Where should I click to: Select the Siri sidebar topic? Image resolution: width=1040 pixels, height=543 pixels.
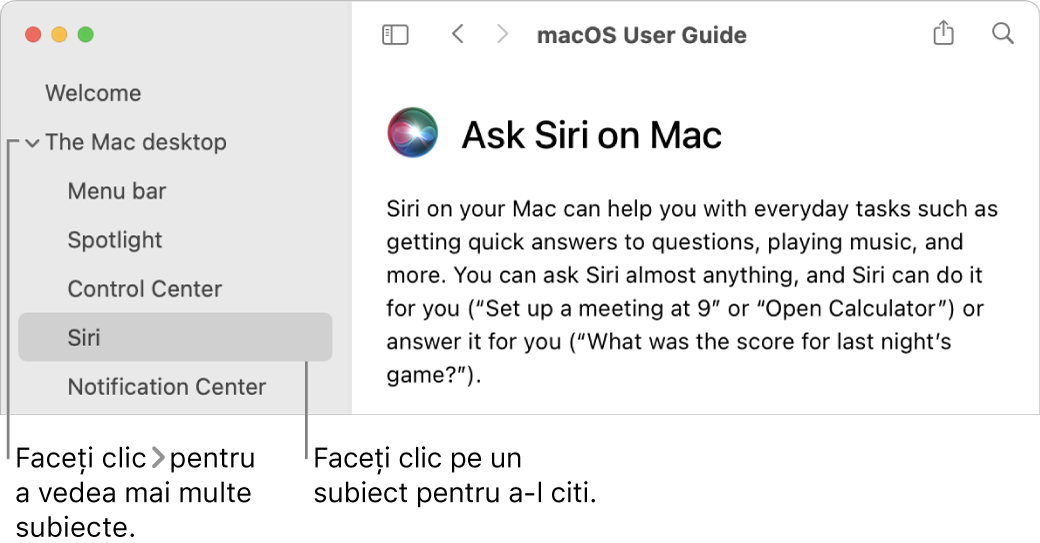(84, 338)
